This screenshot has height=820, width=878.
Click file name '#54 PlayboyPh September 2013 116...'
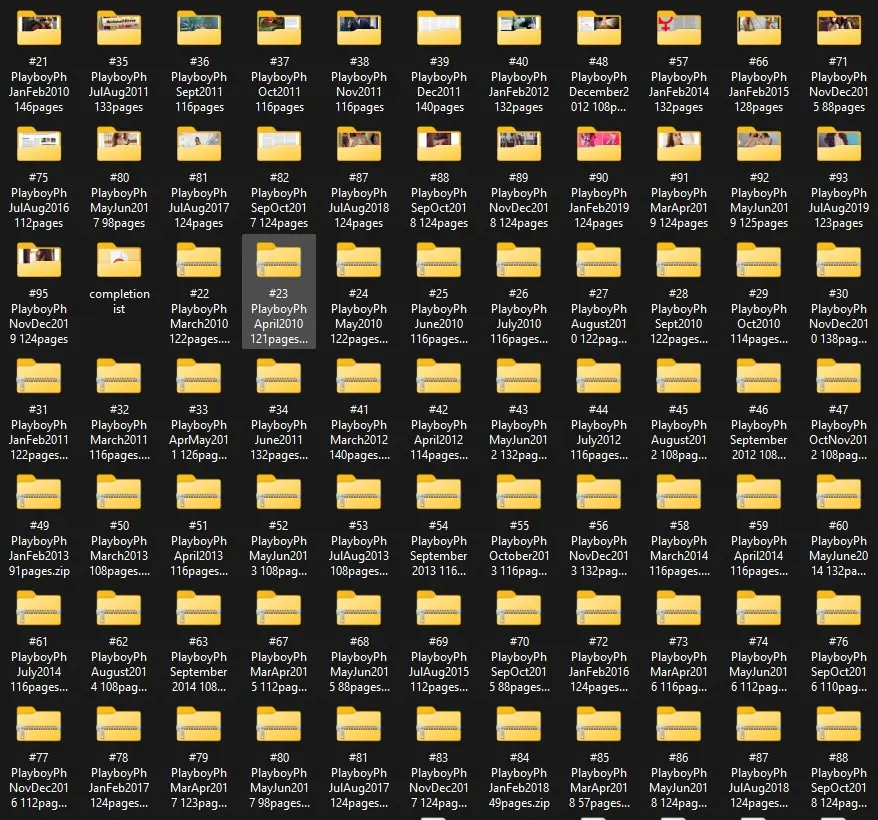[439, 548]
